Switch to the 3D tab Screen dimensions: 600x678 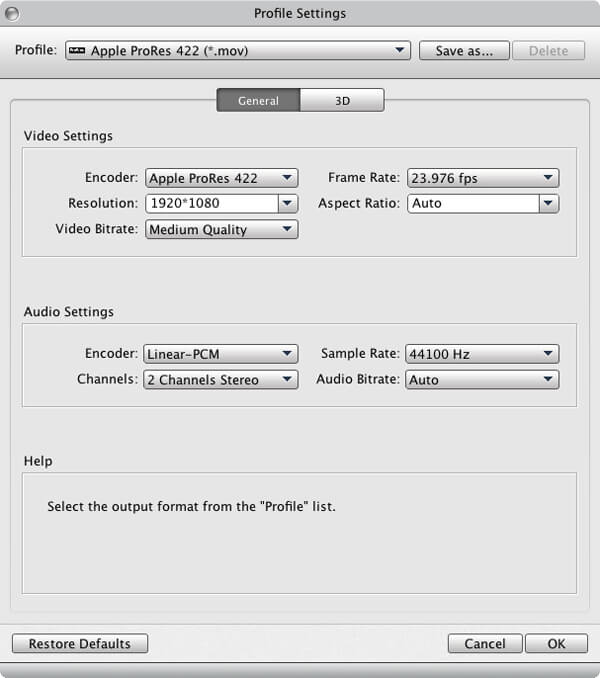342,100
